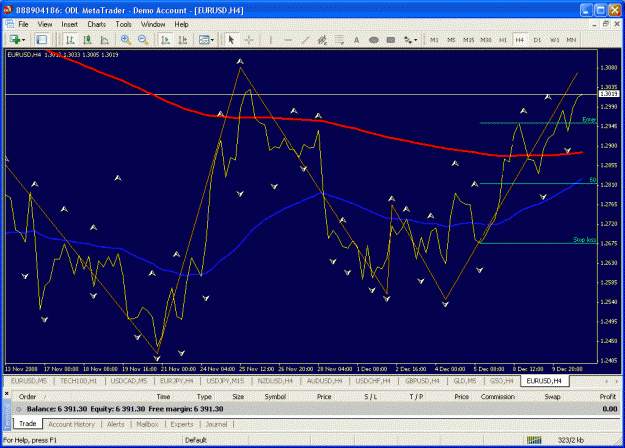Switch to M15 timeframe
The width and height of the screenshot is (625, 448).
[468, 40]
